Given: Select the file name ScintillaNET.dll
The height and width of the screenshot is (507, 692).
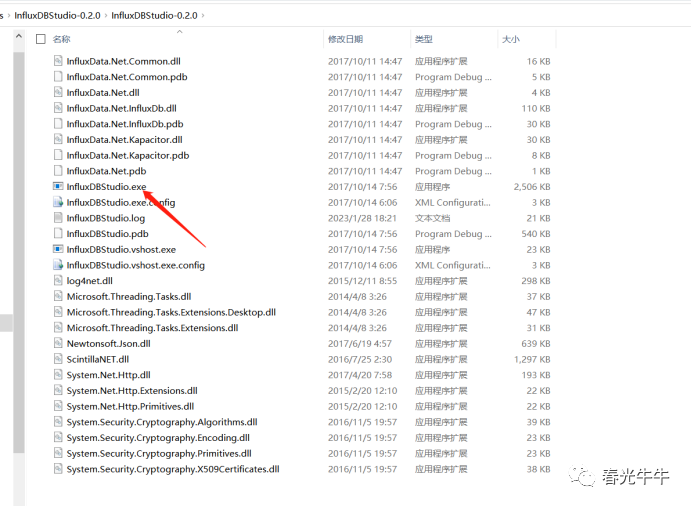Looking at the screenshot, I should [98, 359].
